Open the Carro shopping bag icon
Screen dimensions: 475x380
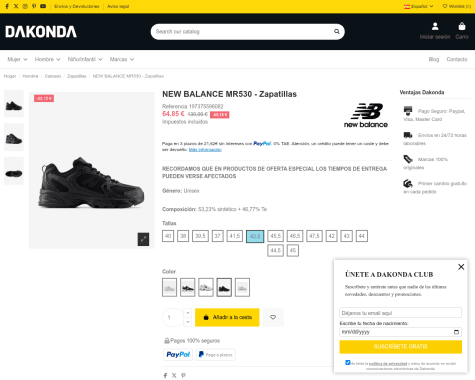(x=462, y=26)
